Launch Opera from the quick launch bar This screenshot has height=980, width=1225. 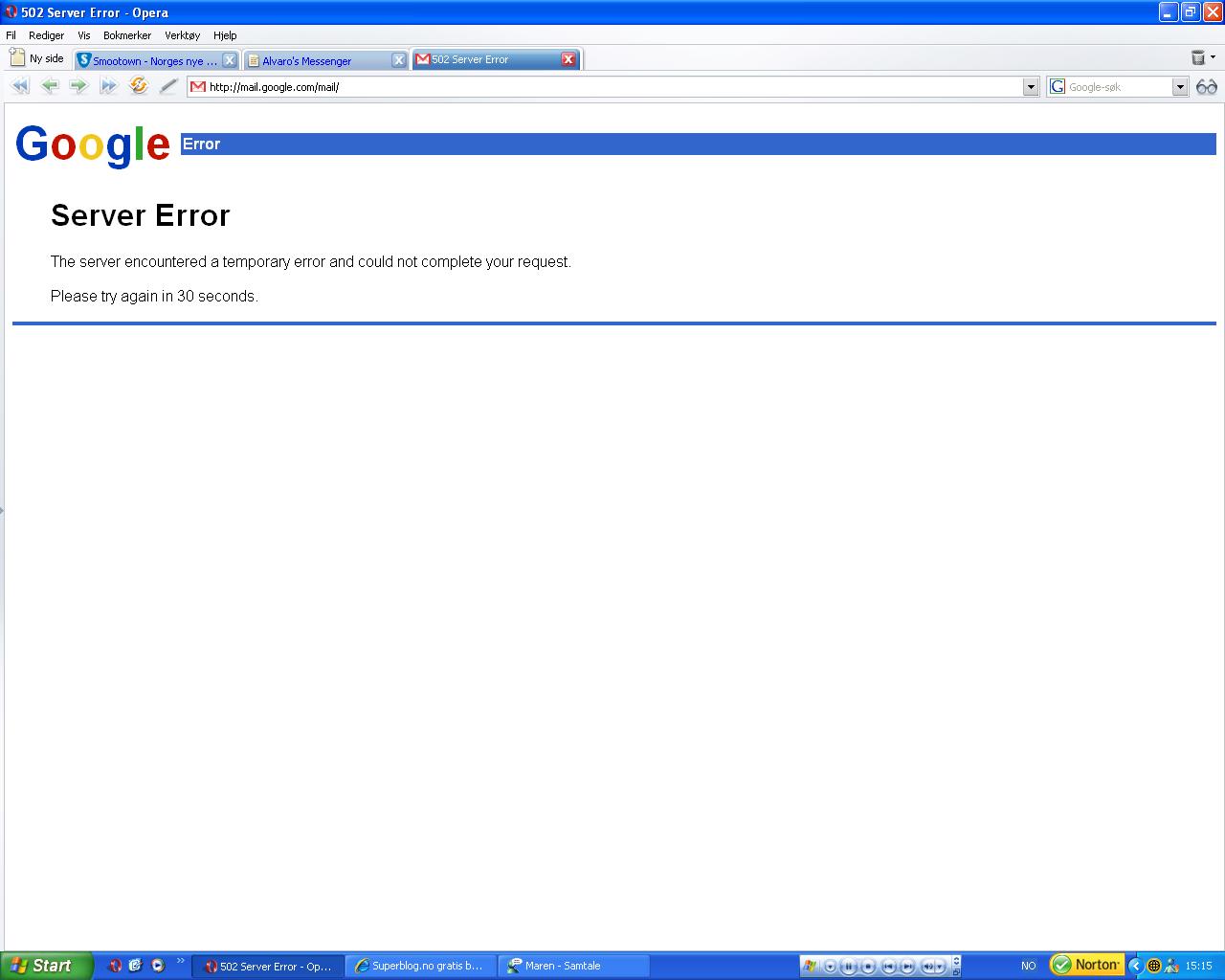coord(115,966)
